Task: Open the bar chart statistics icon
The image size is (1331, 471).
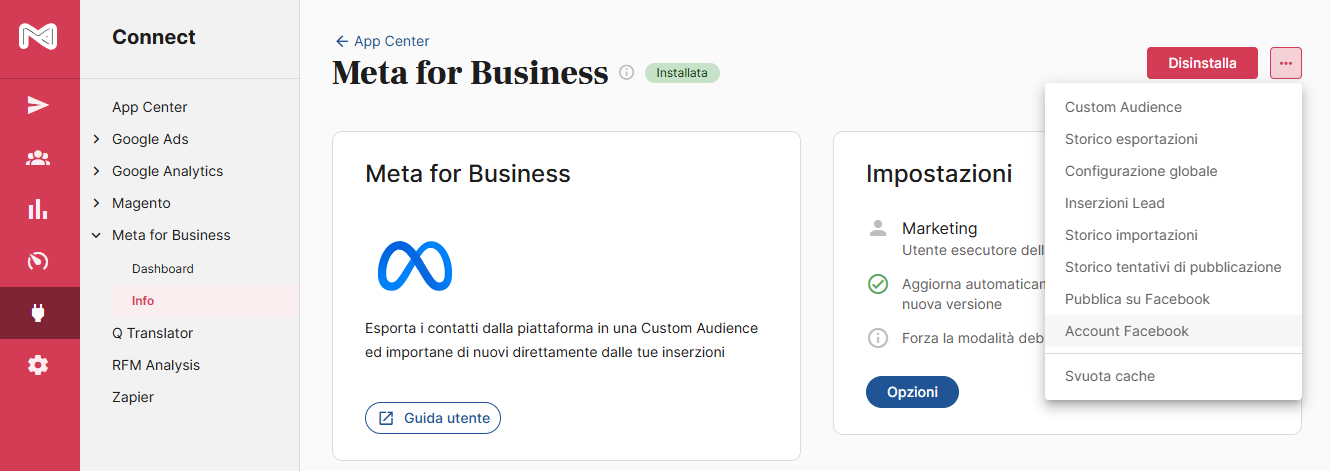Action: (38, 209)
